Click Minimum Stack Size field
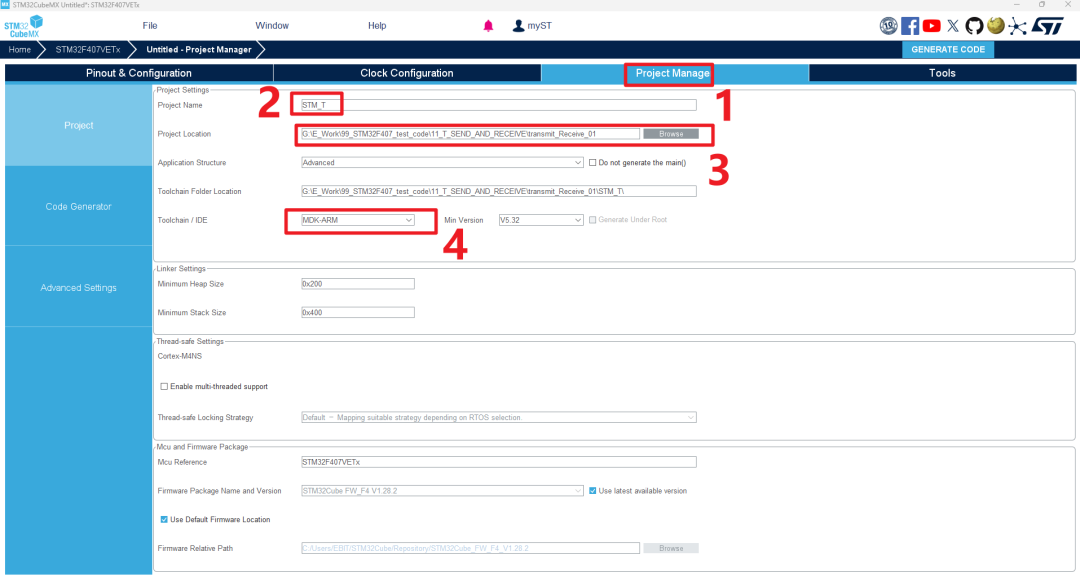 [x=357, y=313]
